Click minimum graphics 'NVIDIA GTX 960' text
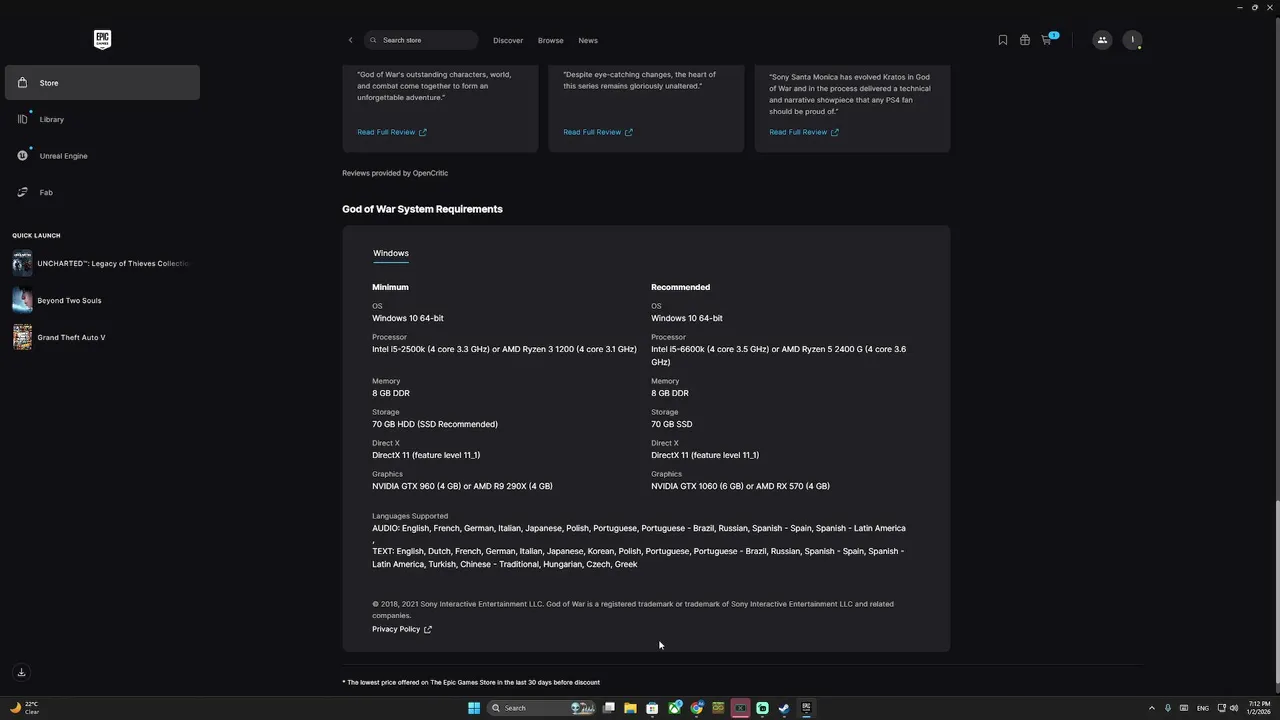 (x=462, y=486)
